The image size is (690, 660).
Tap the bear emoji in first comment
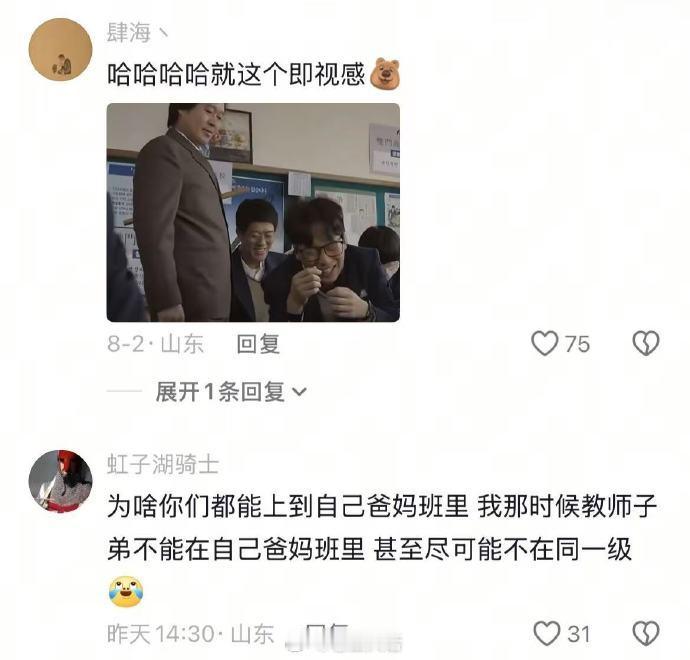point(385,73)
